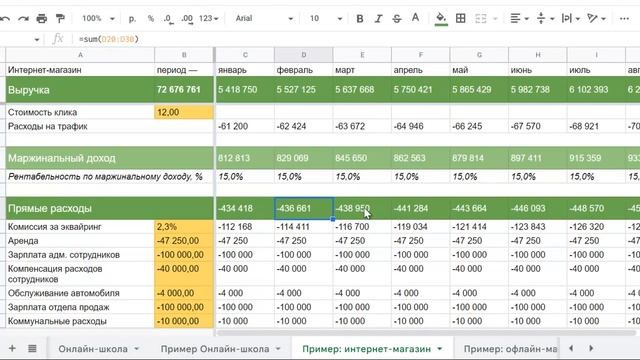640x360 pixels.
Task: Open the vertical align menu
Action: (545, 18)
